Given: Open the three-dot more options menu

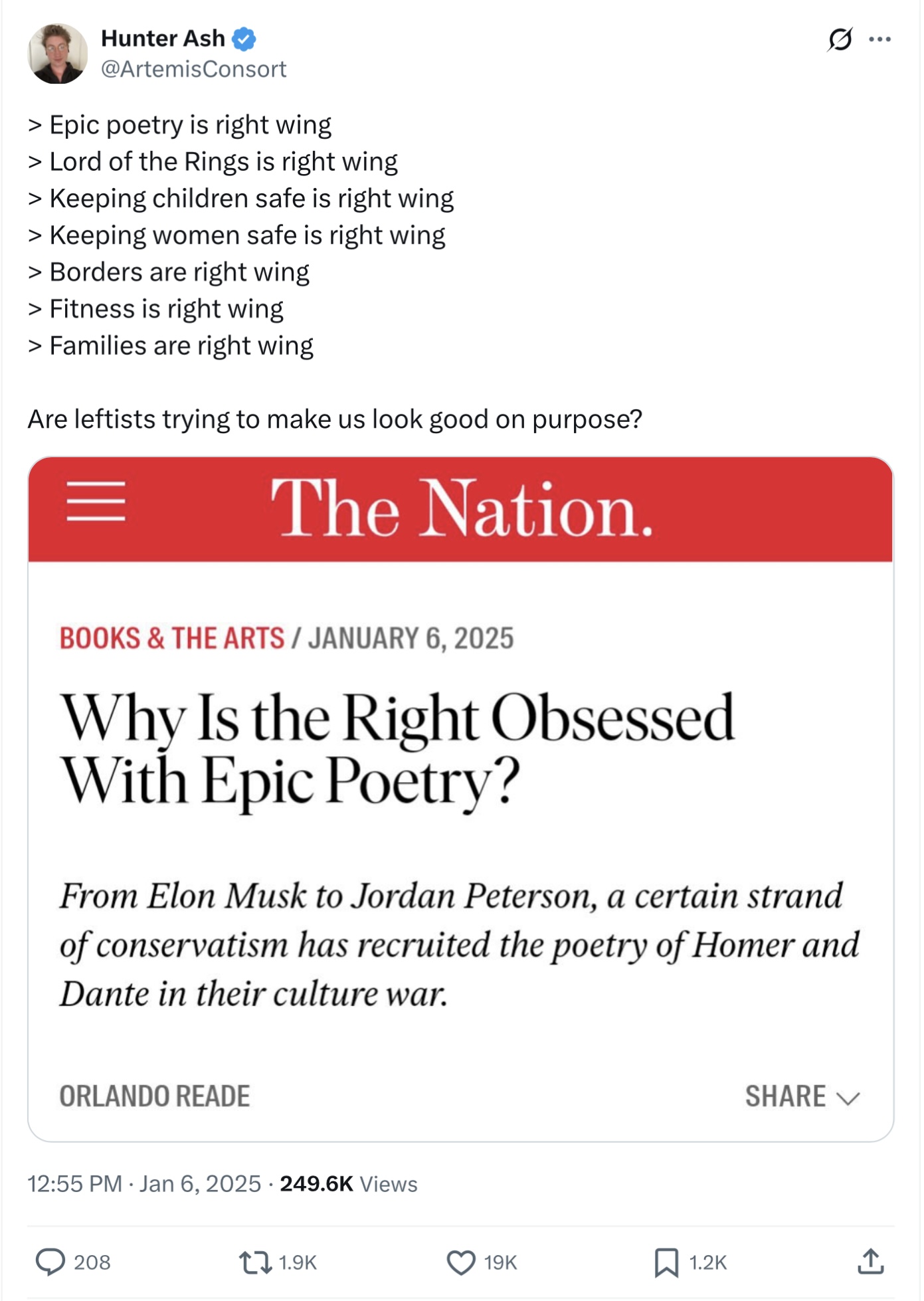Looking at the screenshot, I should [879, 39].
